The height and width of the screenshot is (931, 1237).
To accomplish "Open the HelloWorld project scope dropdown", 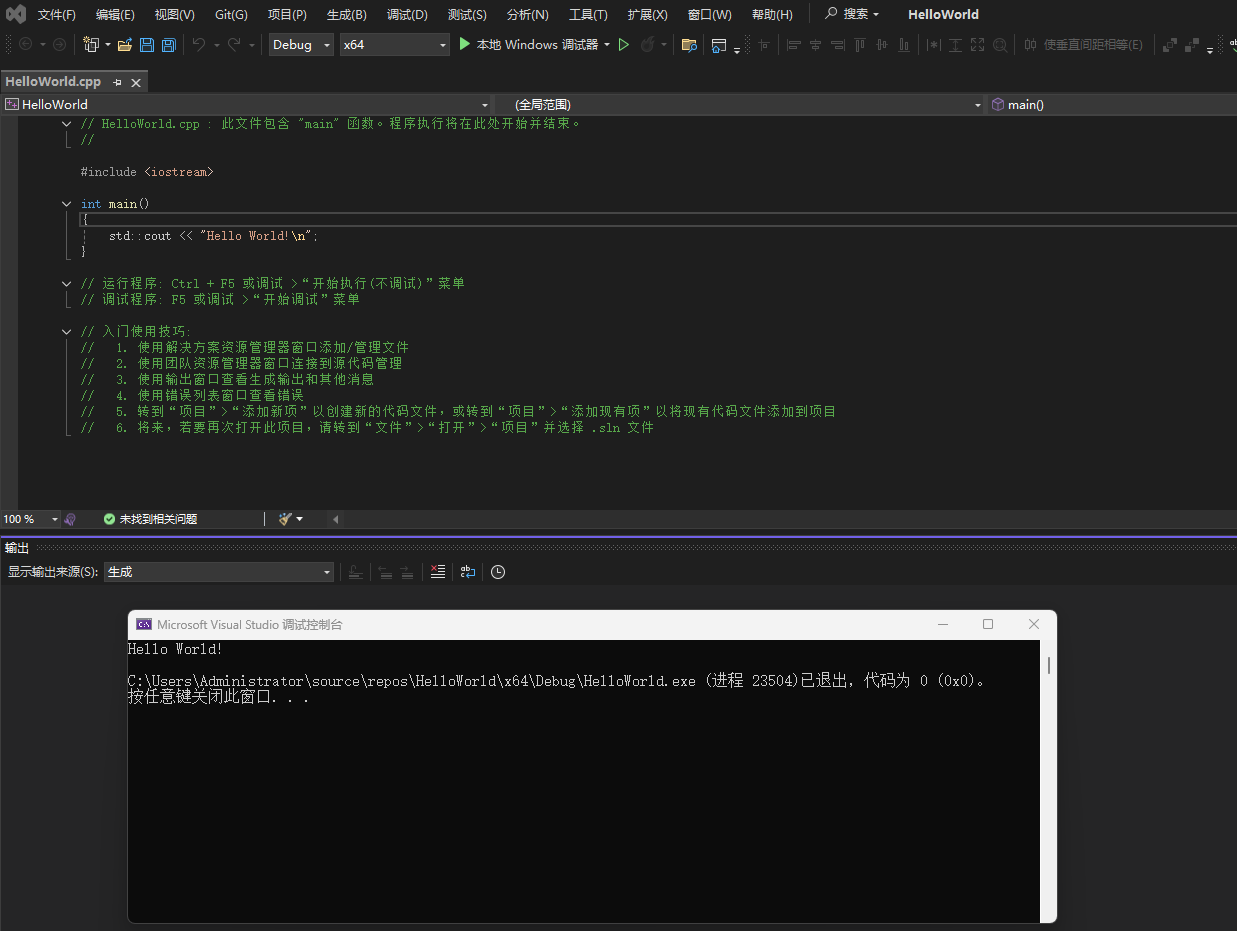I will click(247, 104).
